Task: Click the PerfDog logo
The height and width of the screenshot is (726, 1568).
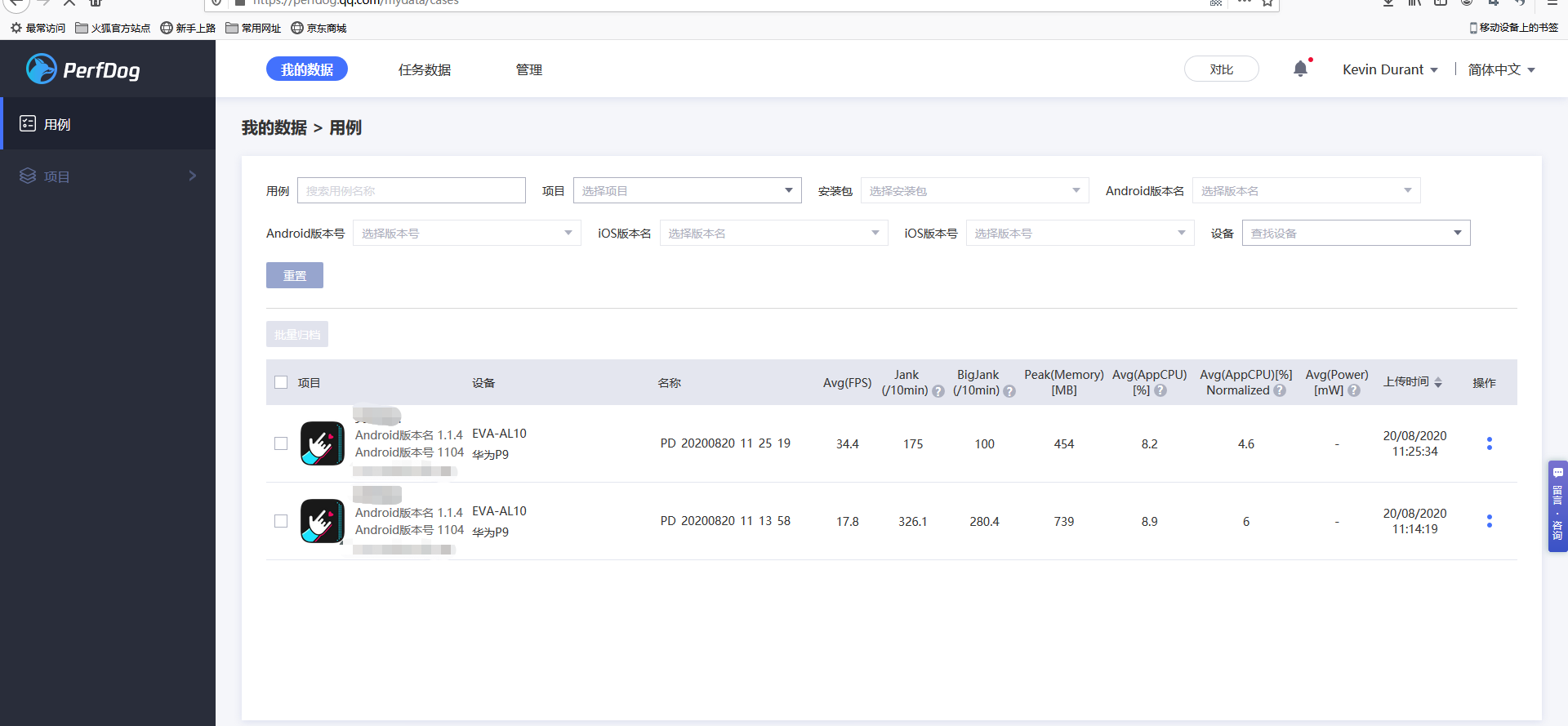Action: [x=83, y=69]
